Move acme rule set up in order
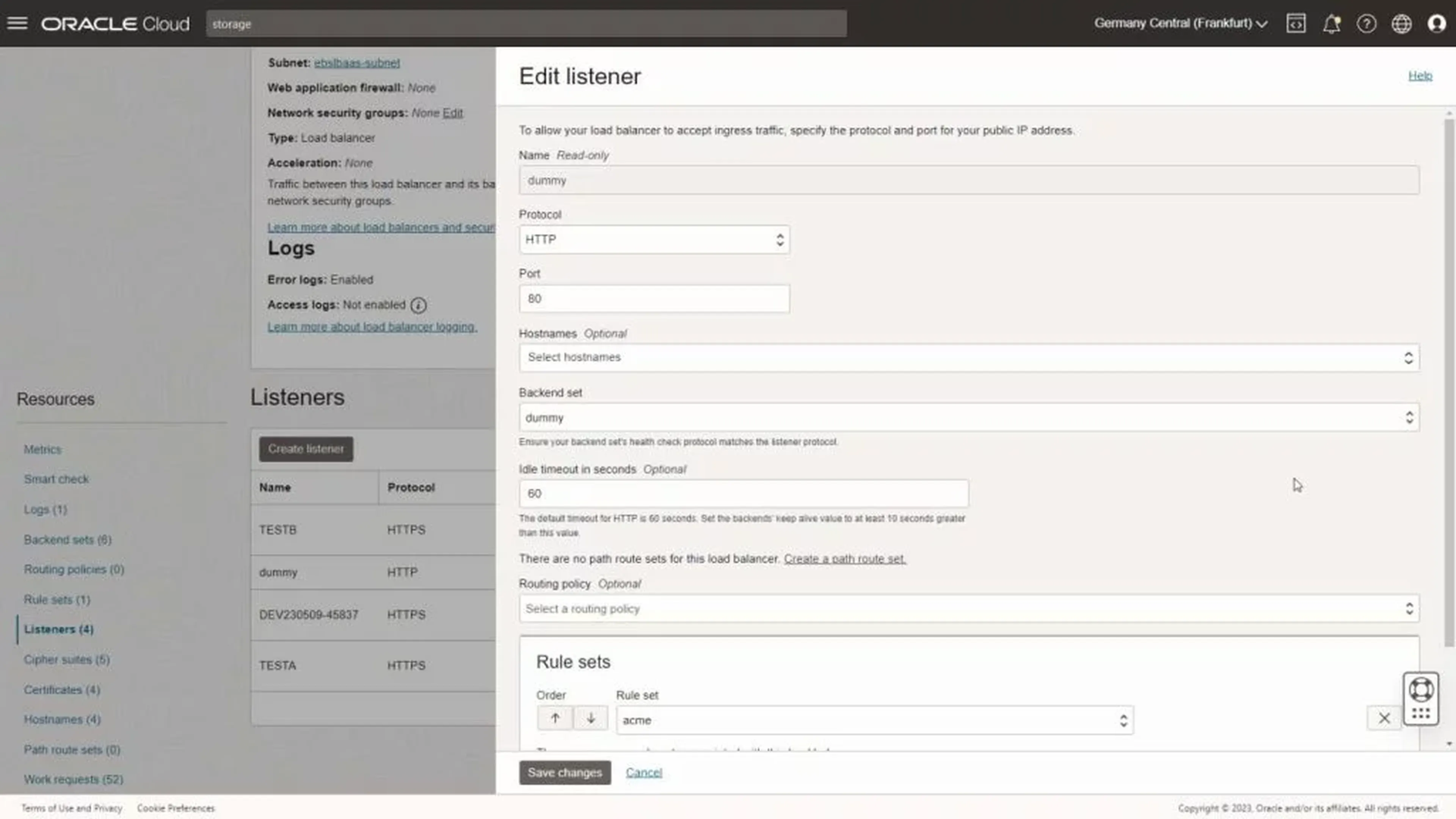 click(555, 718)
